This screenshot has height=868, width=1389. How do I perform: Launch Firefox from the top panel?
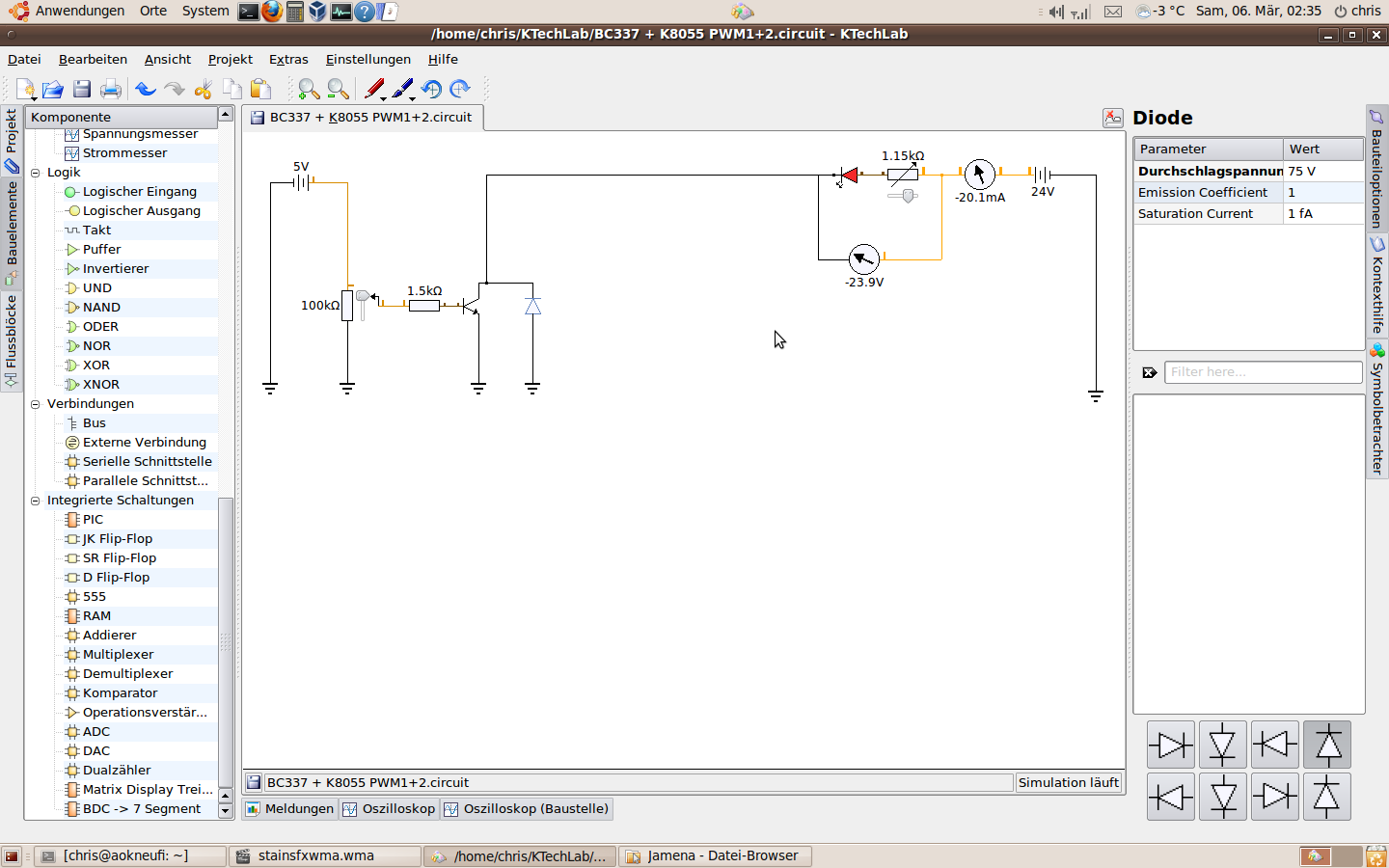[272, 12]
